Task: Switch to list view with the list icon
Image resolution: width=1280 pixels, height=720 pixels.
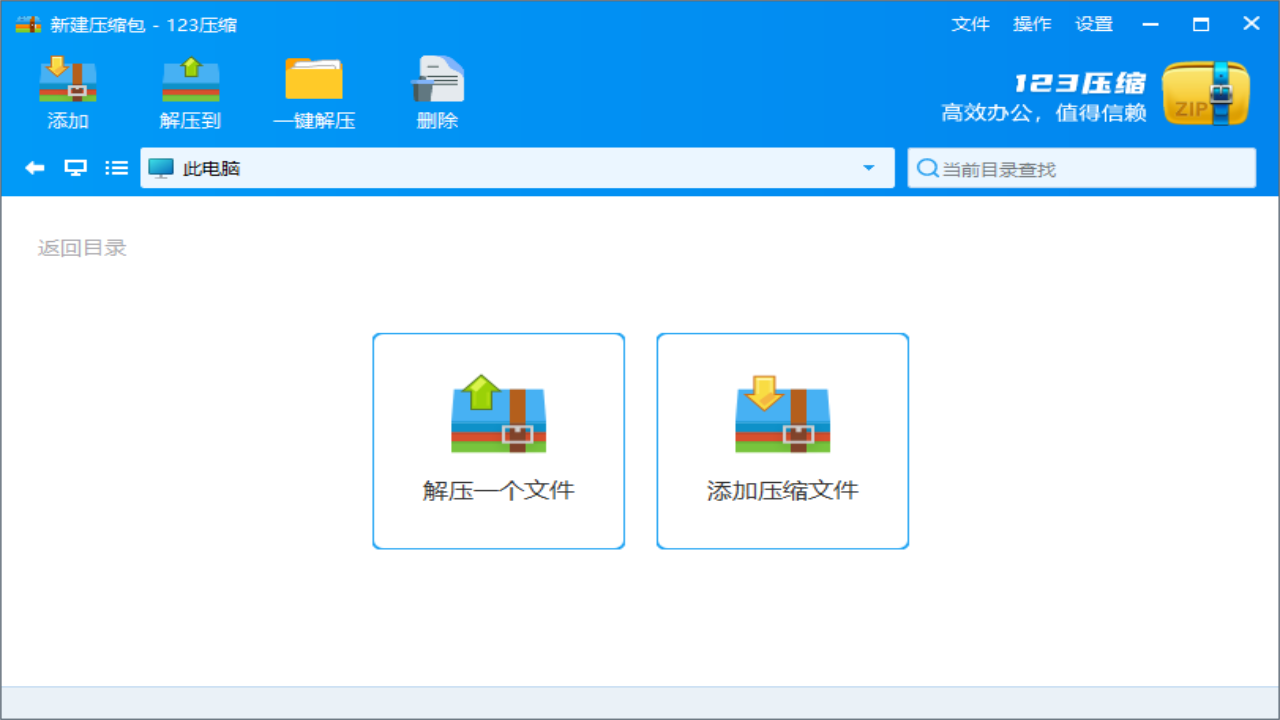Action: pyautogui.click(x=116, y=167)
